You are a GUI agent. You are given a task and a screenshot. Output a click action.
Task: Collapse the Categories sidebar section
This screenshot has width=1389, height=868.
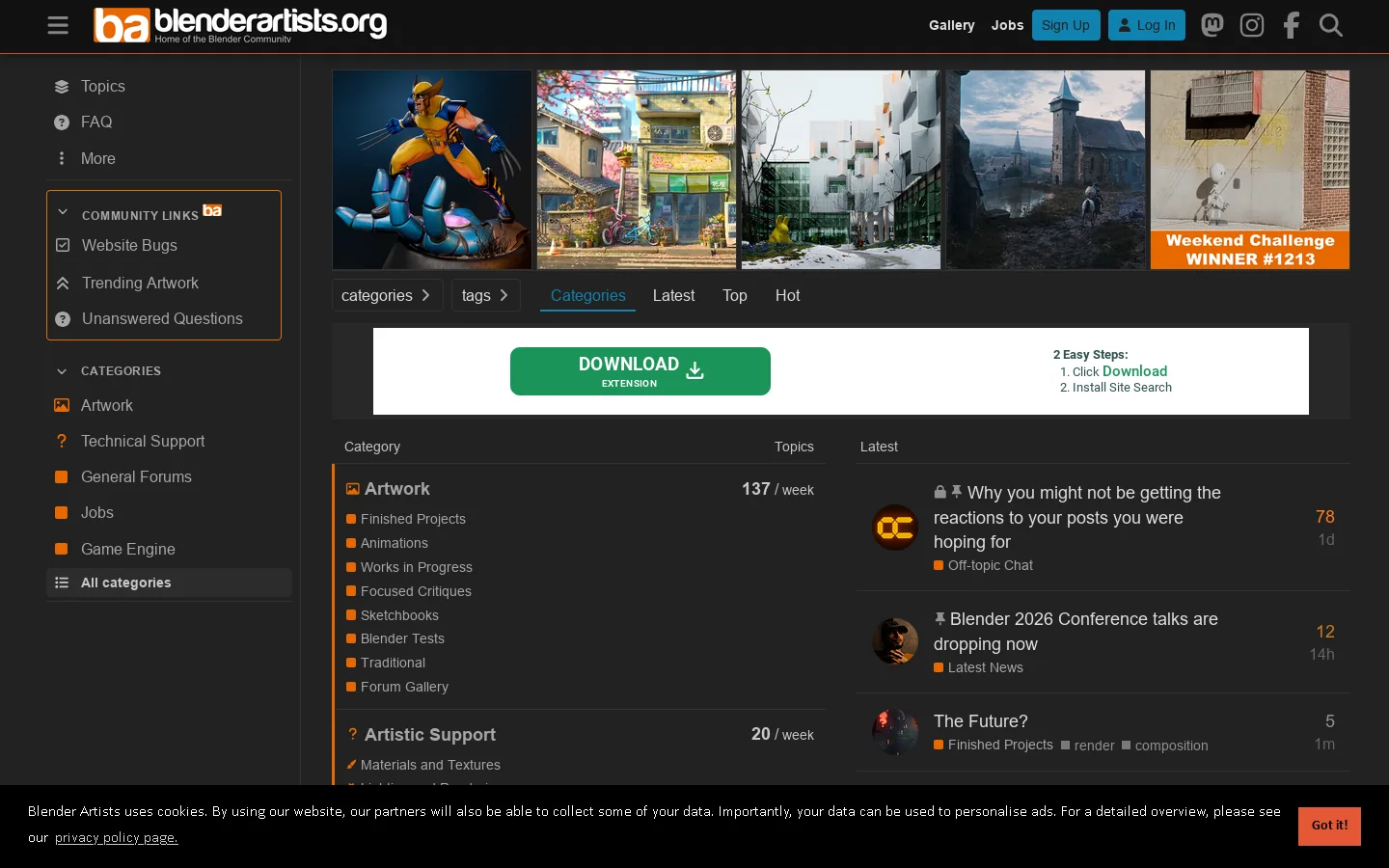[x=62, y=371]
